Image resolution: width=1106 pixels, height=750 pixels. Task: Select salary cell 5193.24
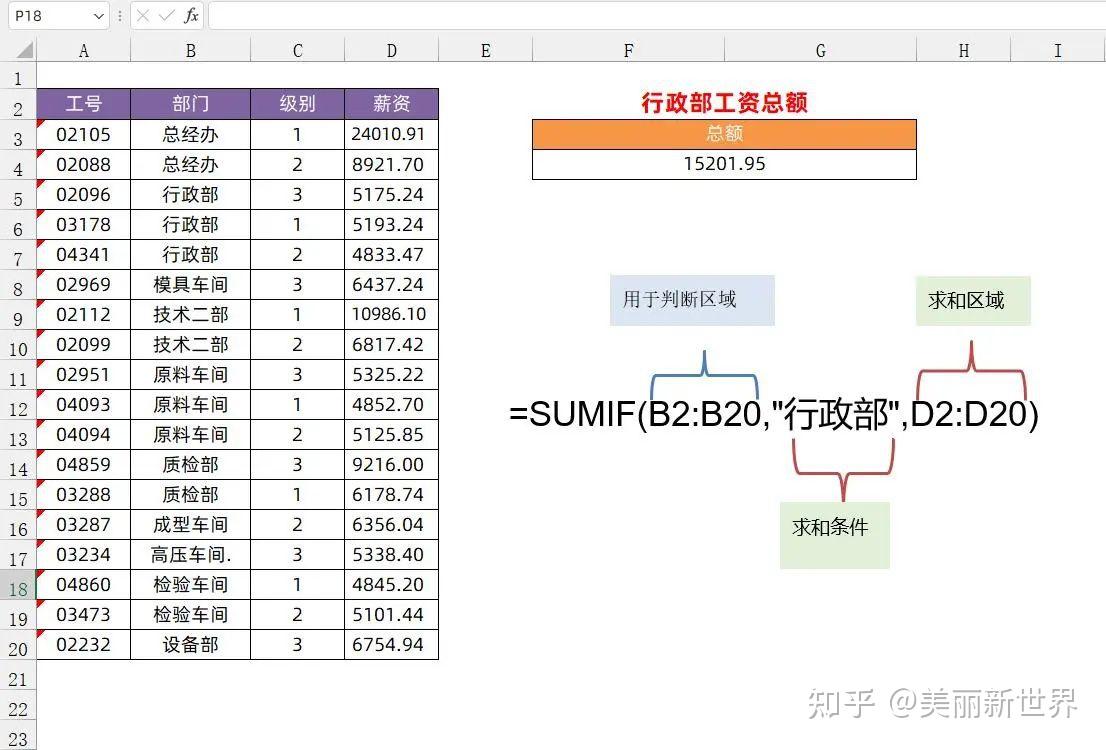391,224
